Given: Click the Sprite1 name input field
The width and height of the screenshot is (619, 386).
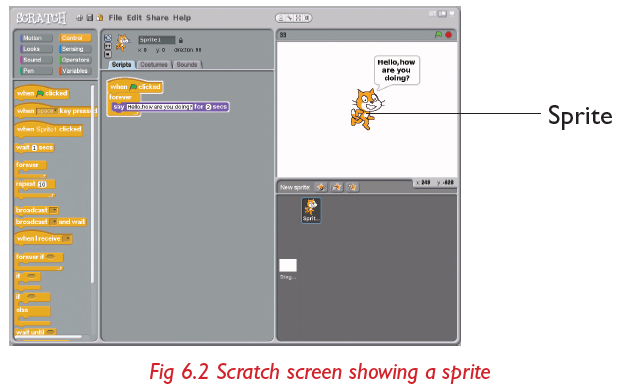Looking at the screenshot, I should point(157,40).
